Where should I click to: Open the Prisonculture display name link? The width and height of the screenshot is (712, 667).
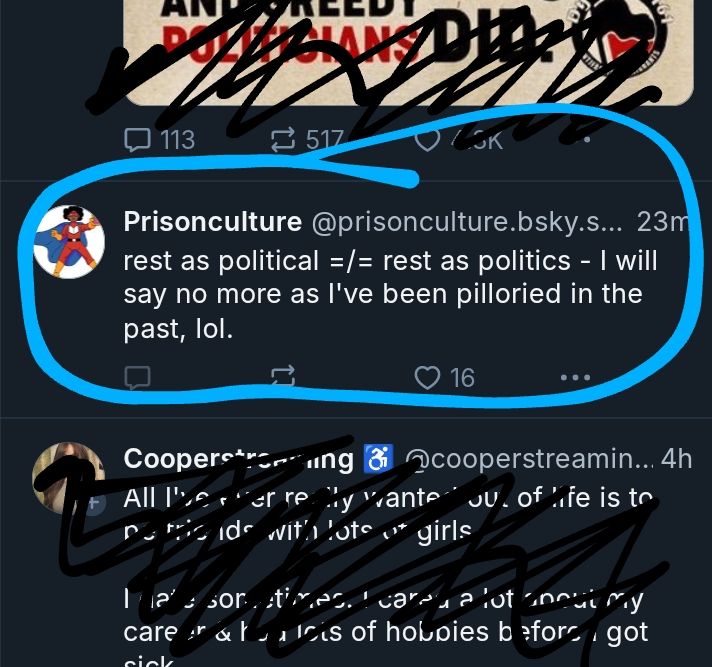[x=213, y=222]
